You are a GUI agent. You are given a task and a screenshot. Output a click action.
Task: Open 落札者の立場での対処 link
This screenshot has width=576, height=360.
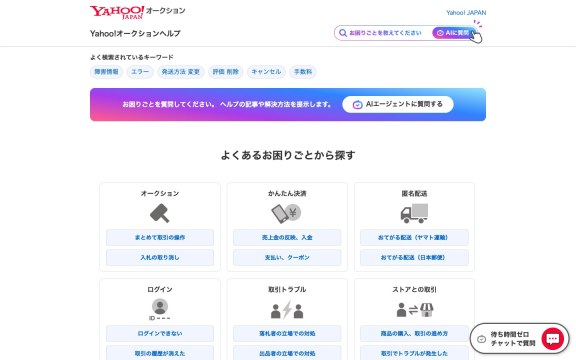tap(287, 334)
